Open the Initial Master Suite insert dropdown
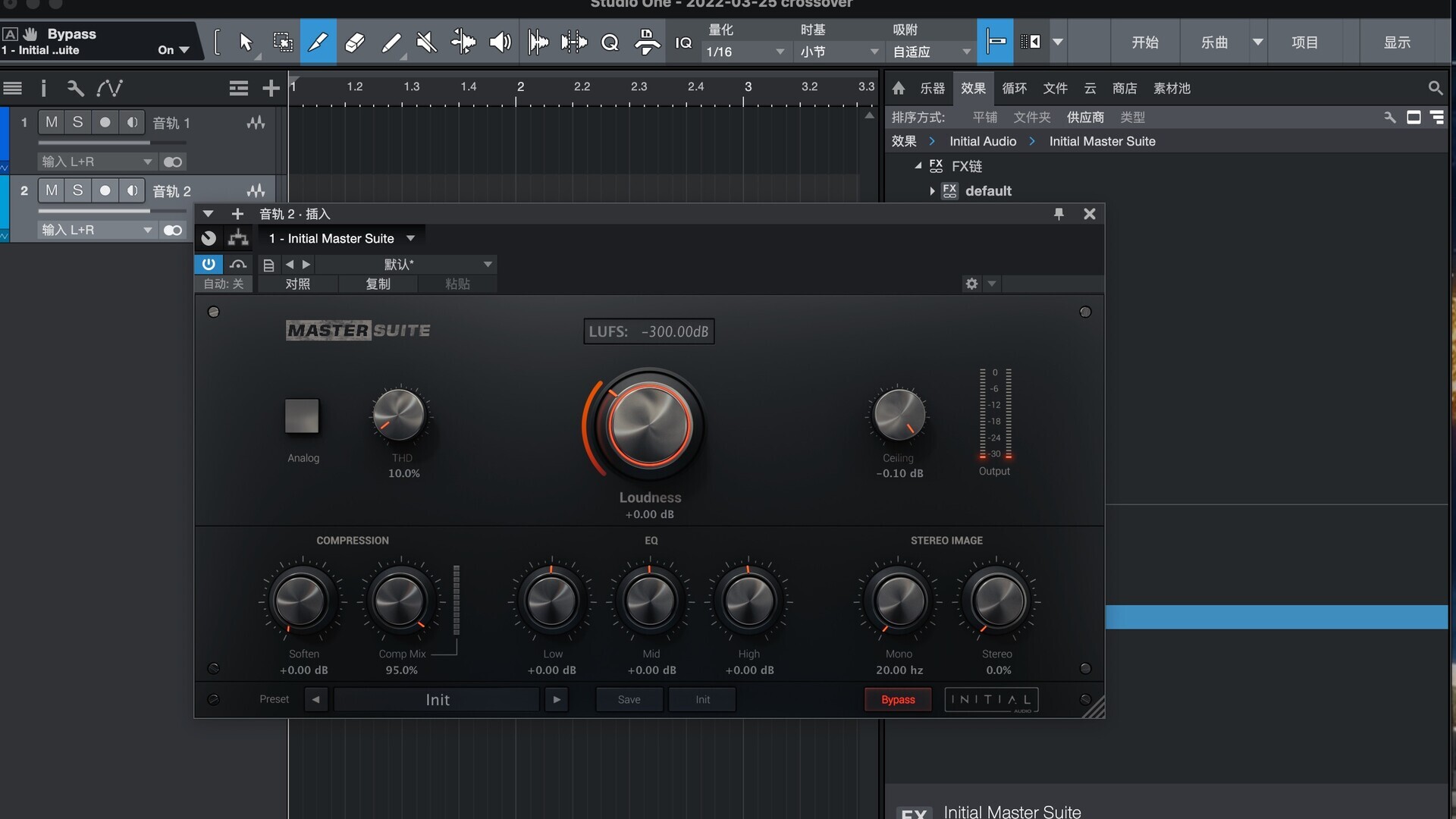This screenshot has height=819, width=1456. [x=342, y=238]
